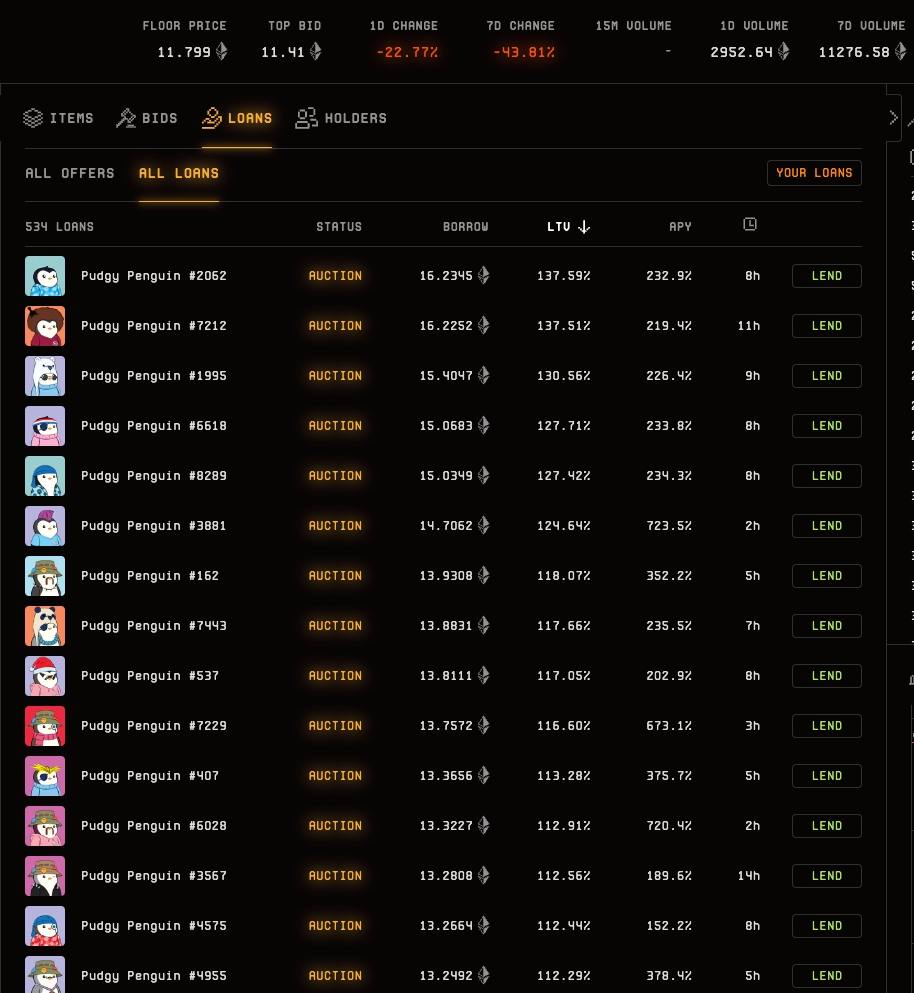Viewport: 914px width, 993px height.
Task: Select the Loans tab
Action: coord(237,118)
